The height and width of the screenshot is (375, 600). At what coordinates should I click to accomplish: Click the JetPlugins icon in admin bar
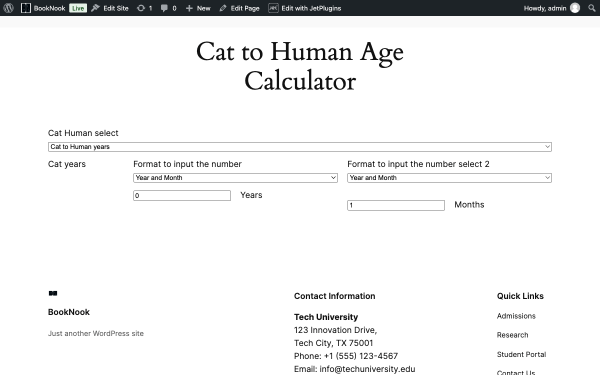click(x=273, y=8)
